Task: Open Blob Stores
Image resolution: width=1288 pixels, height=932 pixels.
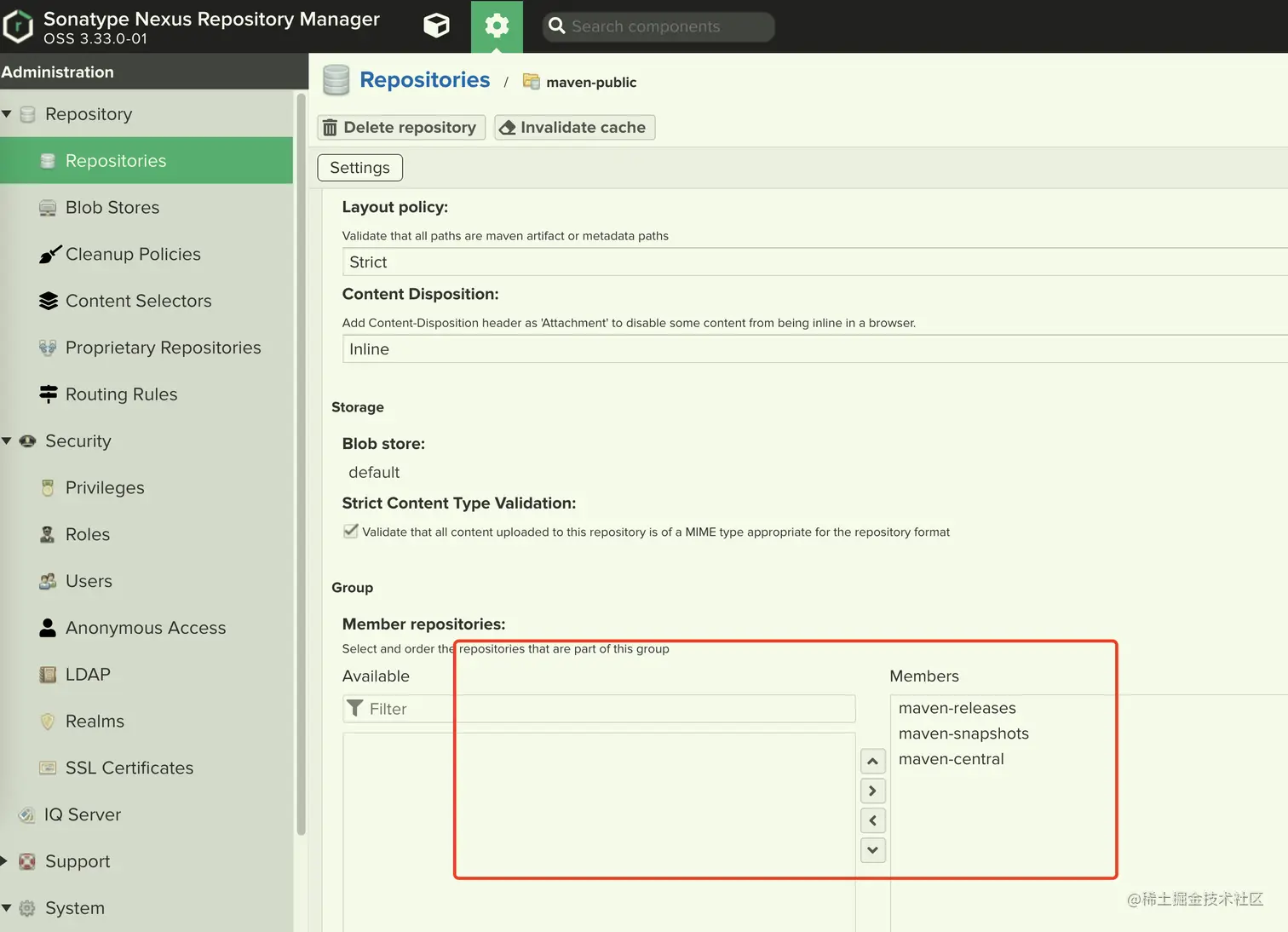Action: [x=112, y=207]
